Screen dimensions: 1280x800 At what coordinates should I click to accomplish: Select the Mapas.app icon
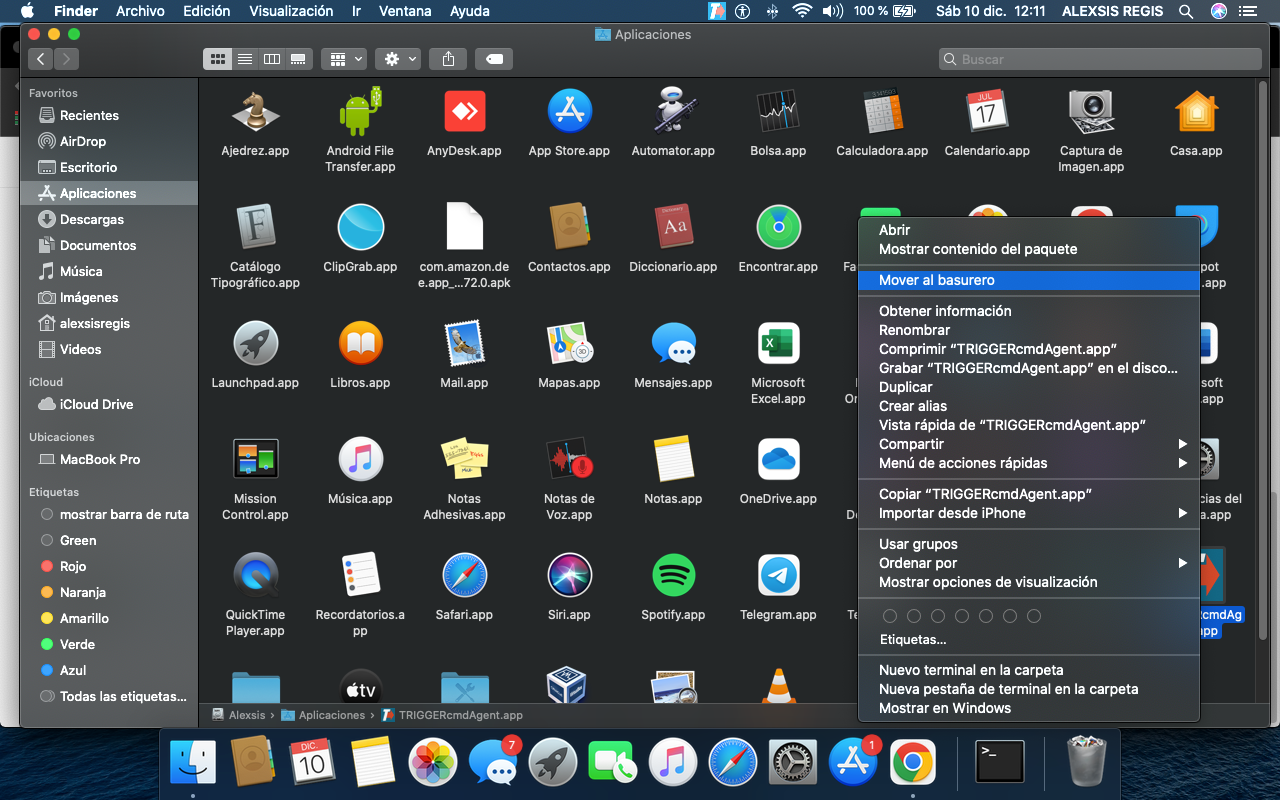569,343
